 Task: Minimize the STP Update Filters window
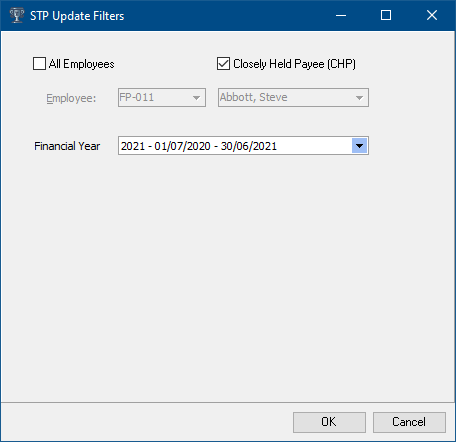click(x=341, y=15)
